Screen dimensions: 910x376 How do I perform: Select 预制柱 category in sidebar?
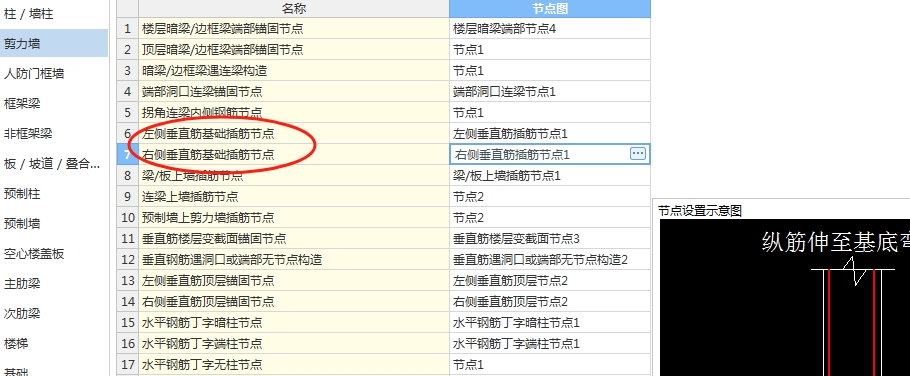pyautogui.click(x=22, y=194)
